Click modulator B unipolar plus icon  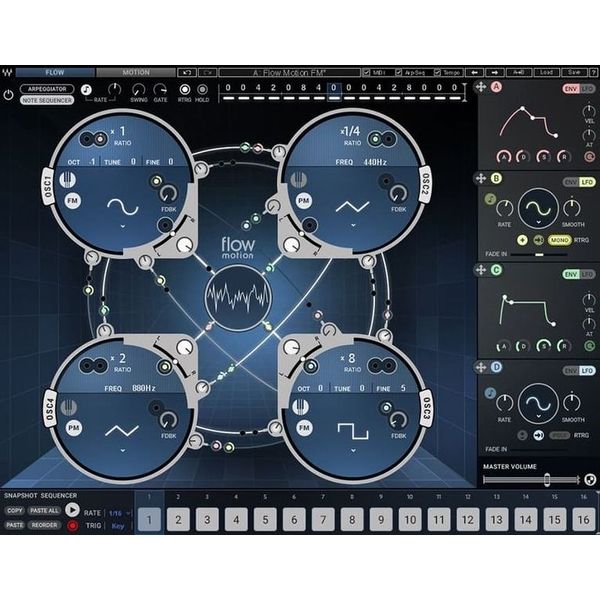click(522, 240)
